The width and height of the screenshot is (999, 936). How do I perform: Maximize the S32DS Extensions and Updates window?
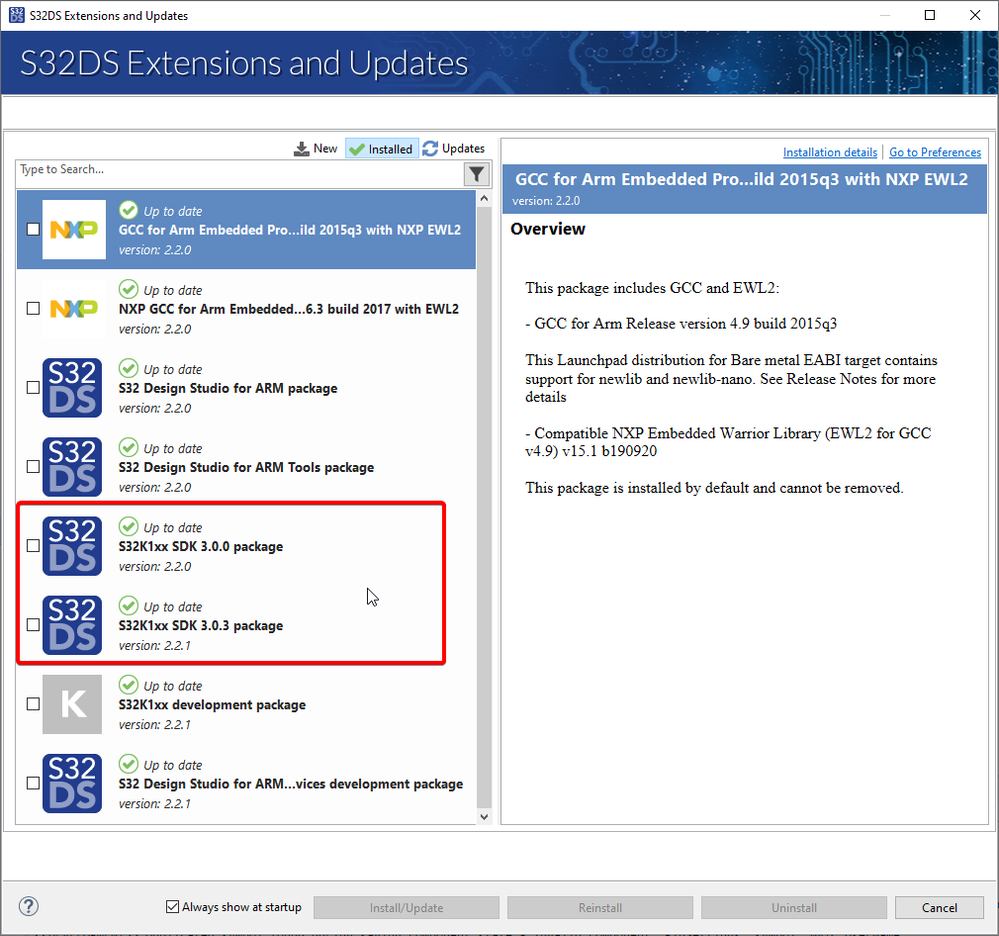(930, 15)
